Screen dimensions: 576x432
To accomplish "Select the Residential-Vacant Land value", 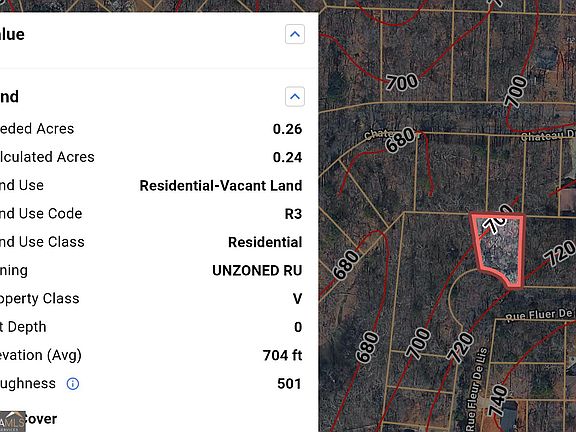I will point(221,186).
